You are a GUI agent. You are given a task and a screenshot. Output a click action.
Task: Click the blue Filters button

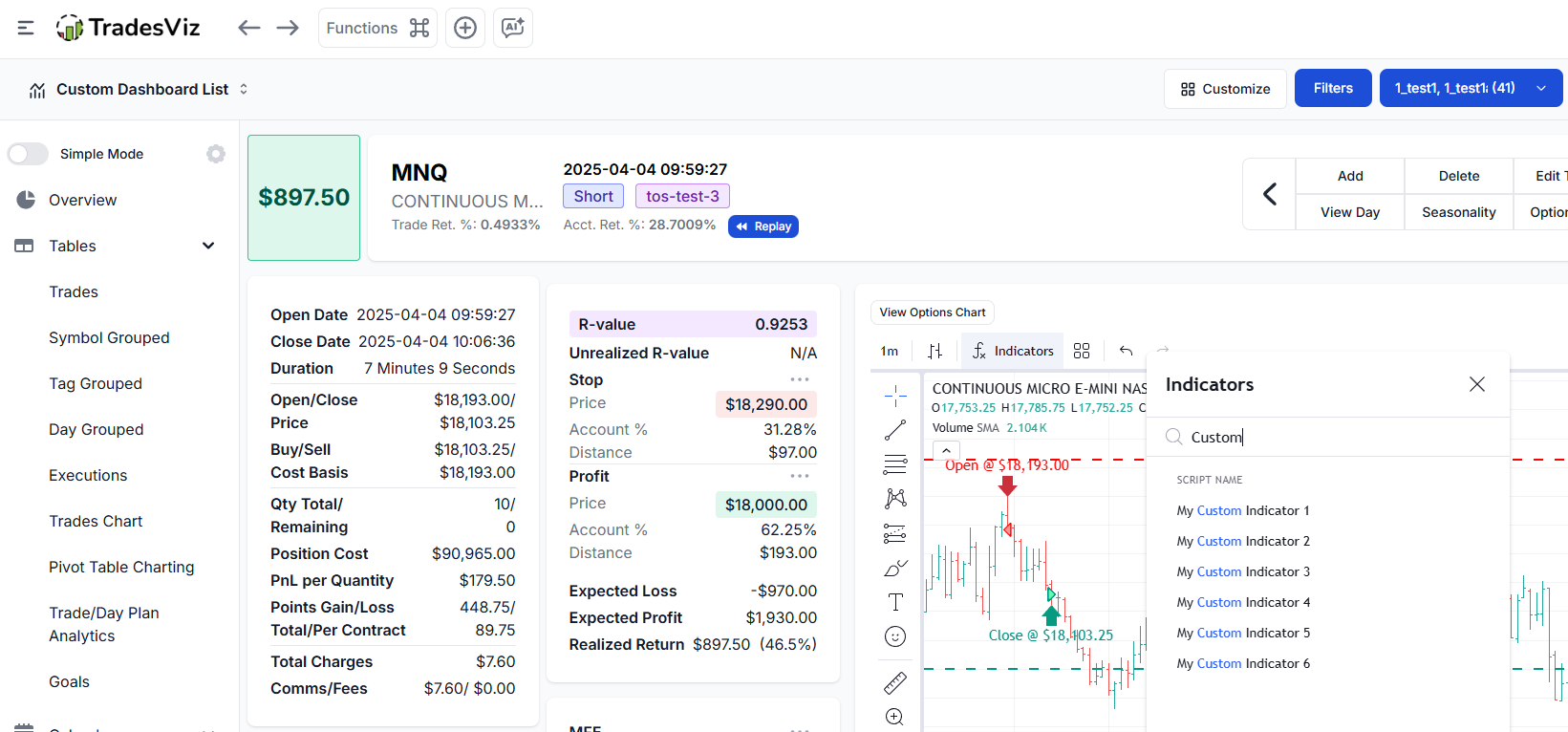pyautogui.click(x=1333, y=88)
